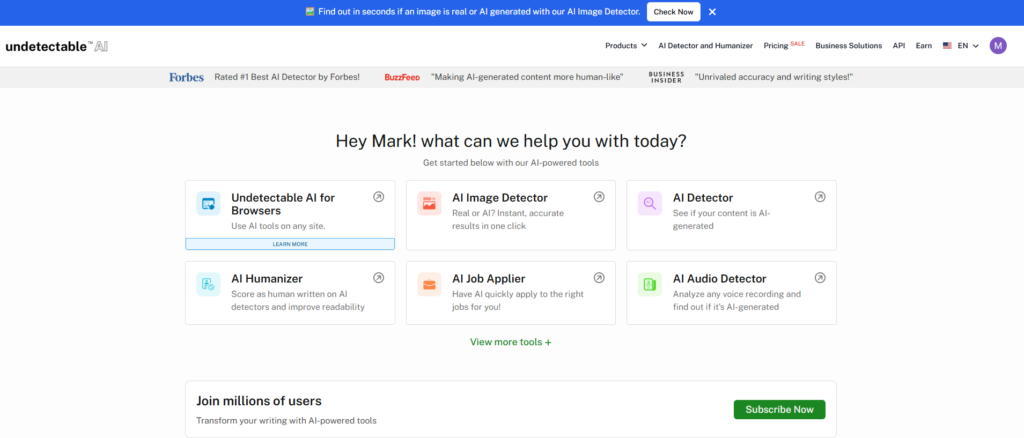
Task: Expand the Products dropdown menu
Action: tap(626, 45)
